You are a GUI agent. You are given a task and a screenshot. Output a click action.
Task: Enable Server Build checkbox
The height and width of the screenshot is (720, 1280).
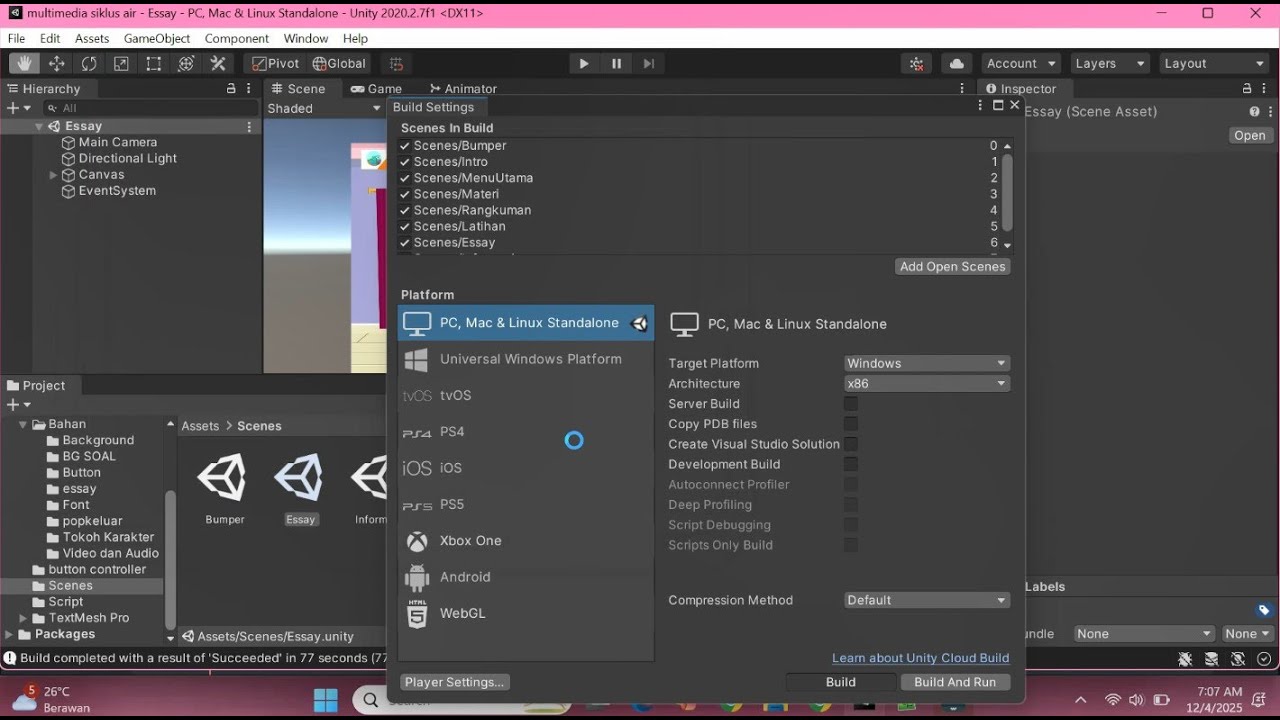click(x=851, y=404)
